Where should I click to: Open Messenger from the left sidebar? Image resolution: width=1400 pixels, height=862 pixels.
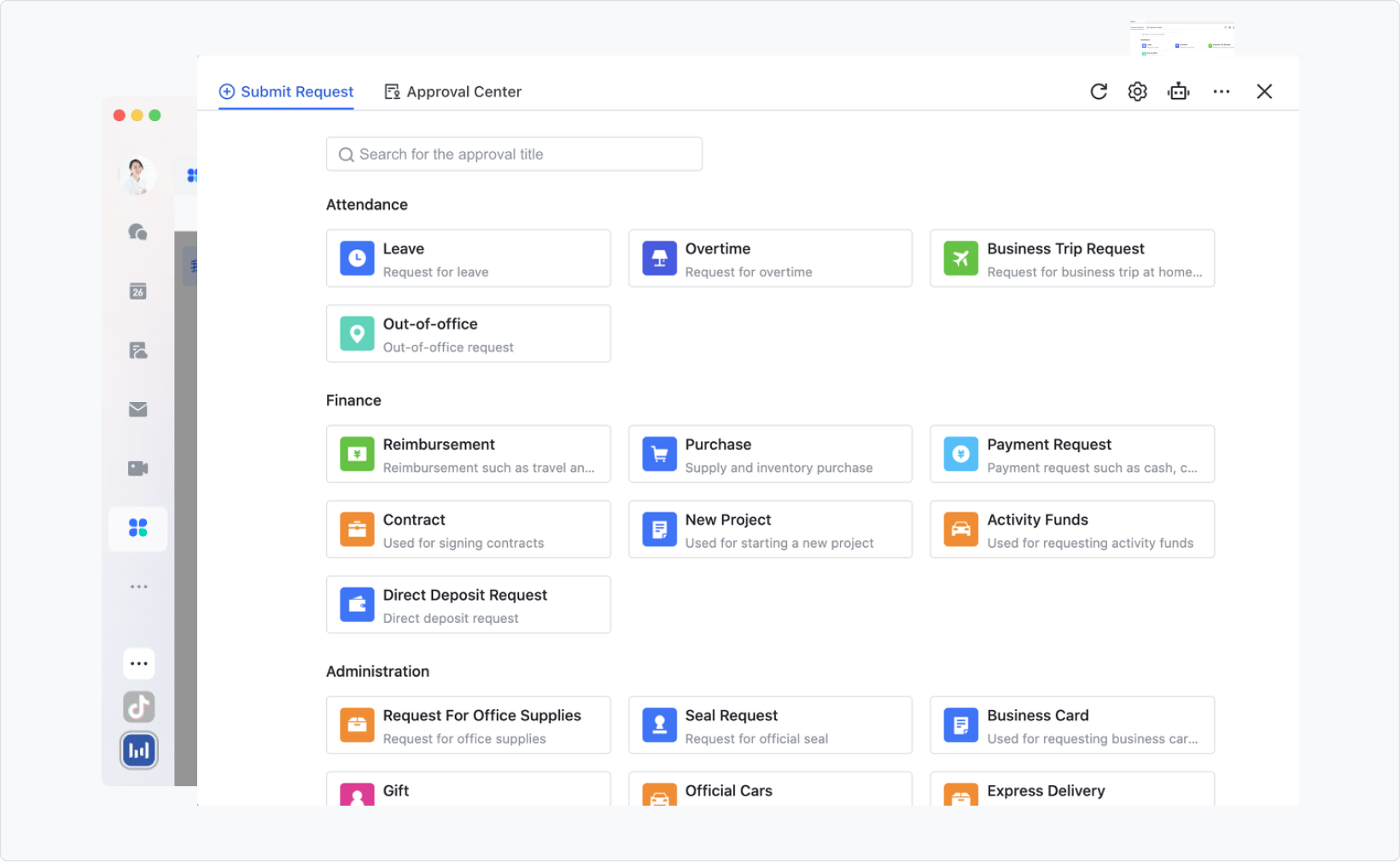point(137,231)
